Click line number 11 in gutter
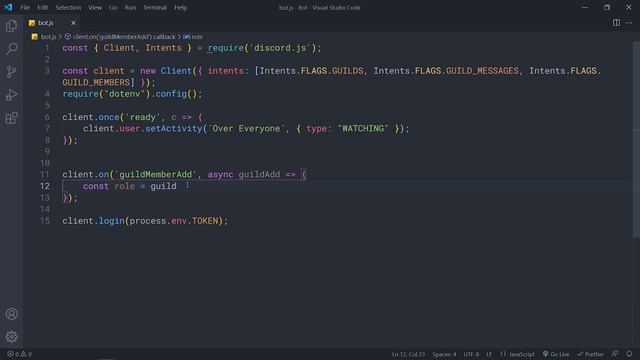Screen dimensions: 640x360 [x=44, y=175]
